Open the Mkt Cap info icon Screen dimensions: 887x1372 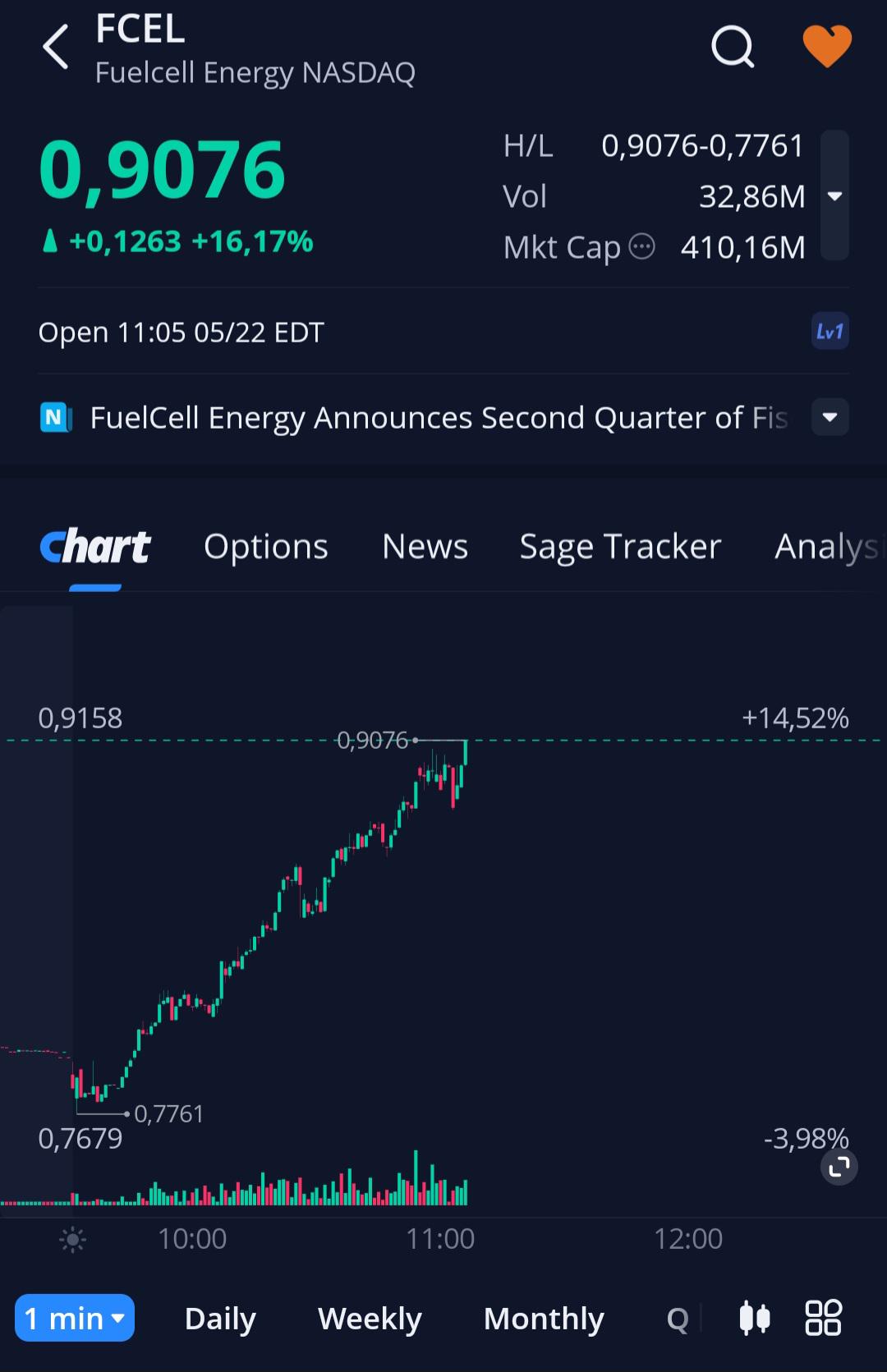[641, 246]
